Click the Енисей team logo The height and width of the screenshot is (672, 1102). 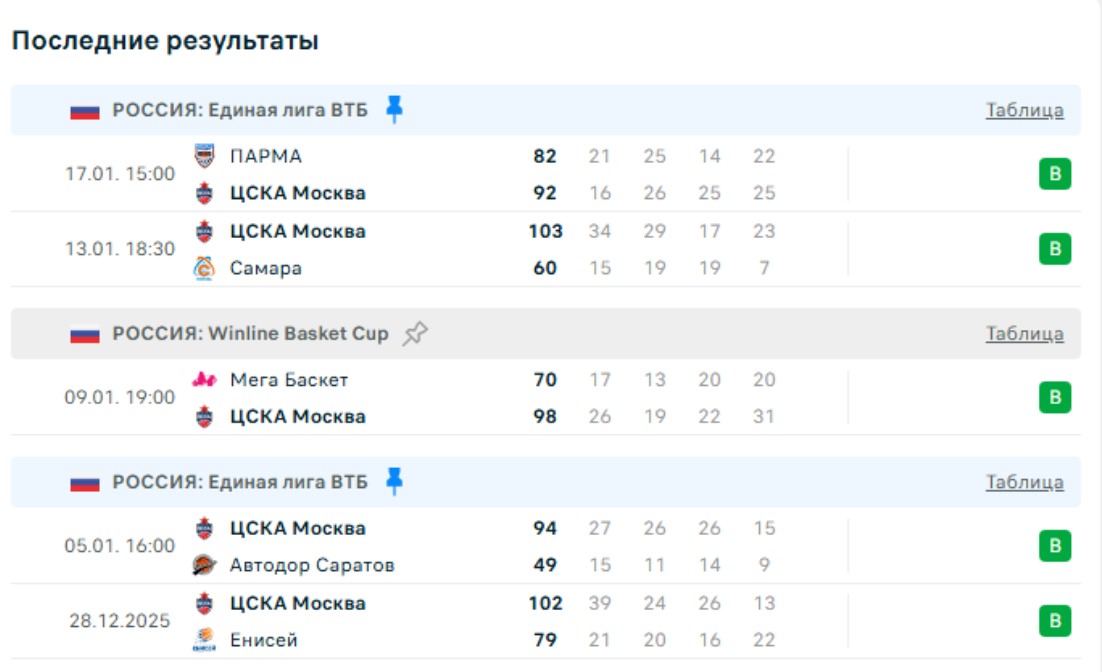coord(204,639)
